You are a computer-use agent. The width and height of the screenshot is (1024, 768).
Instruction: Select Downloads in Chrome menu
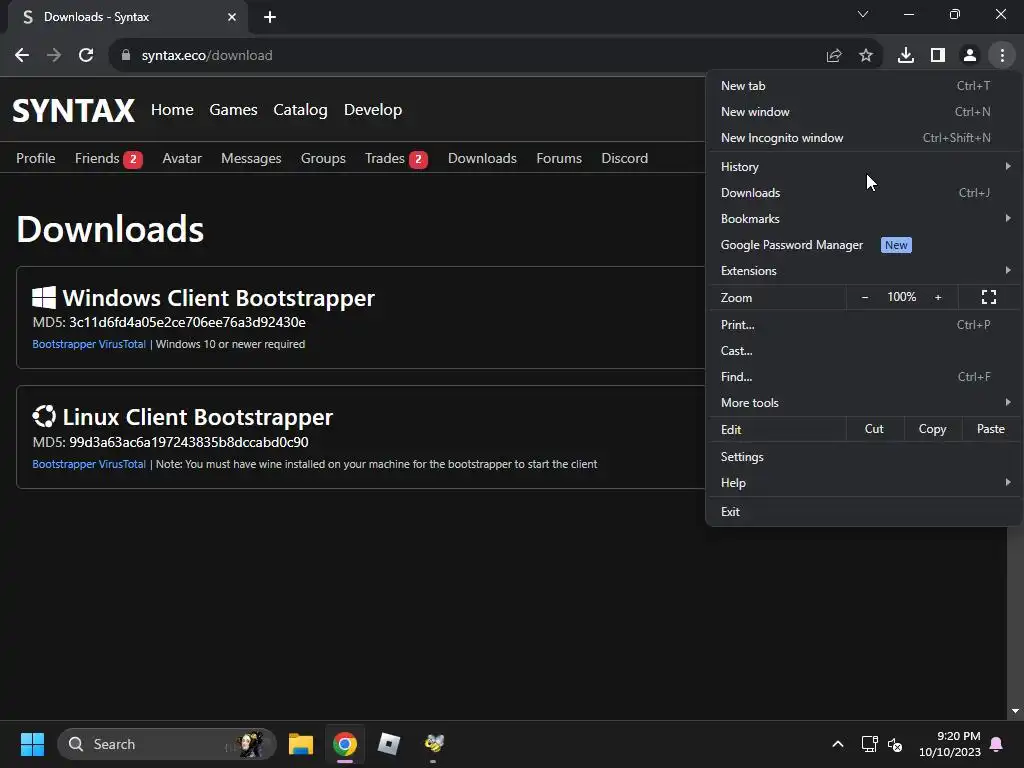864,193
